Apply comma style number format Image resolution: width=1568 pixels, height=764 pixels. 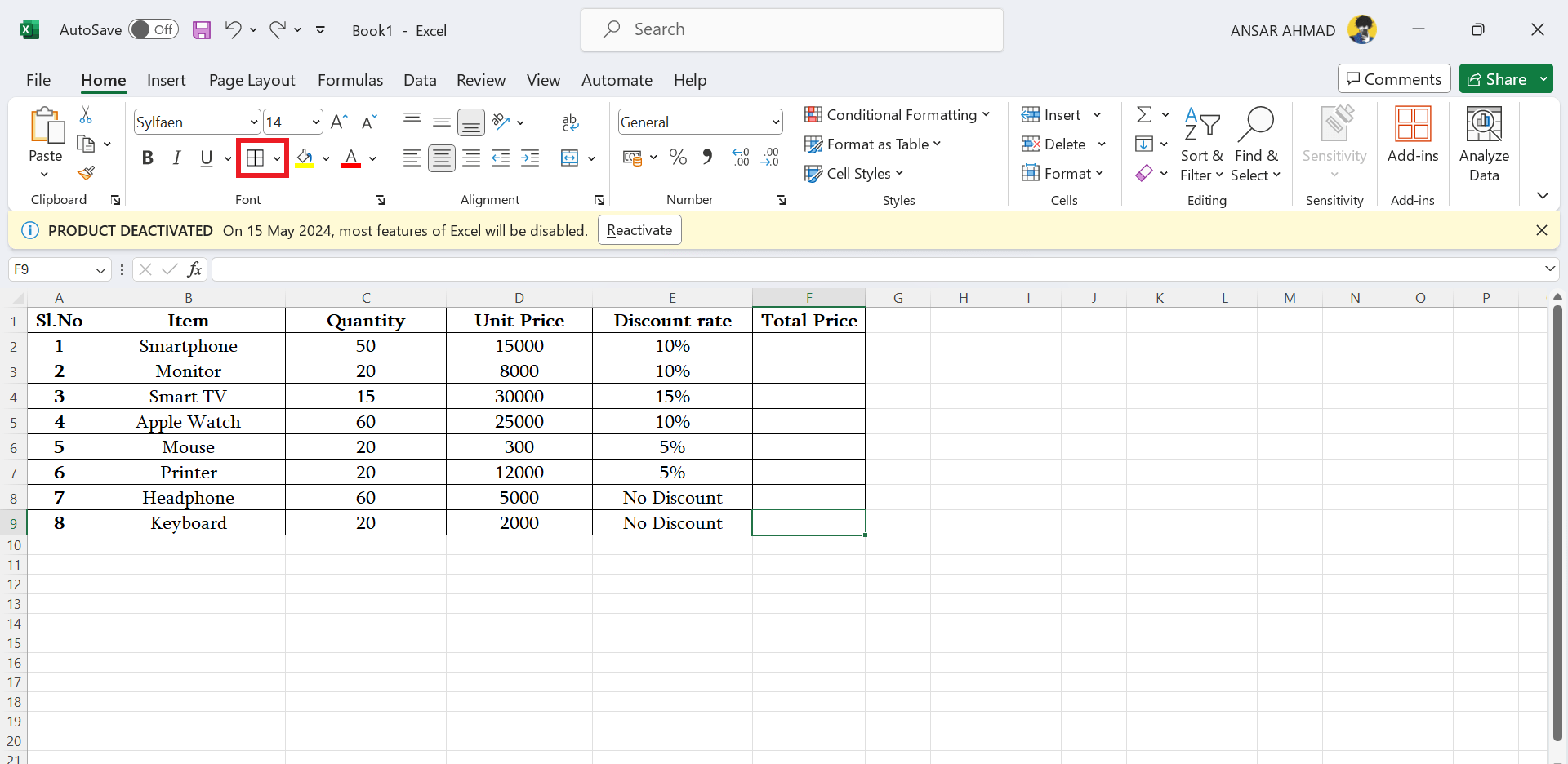pos(707,157)
